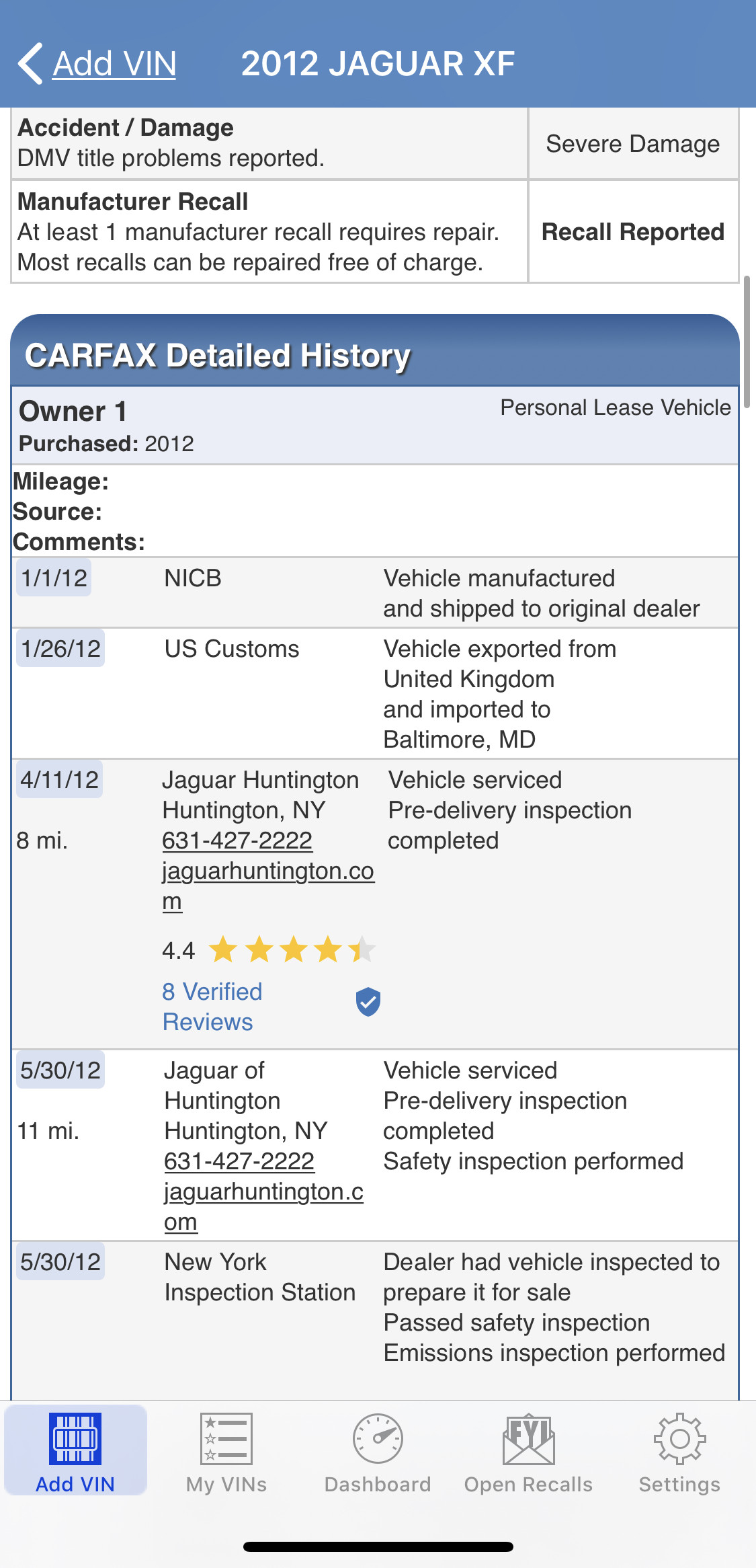
Task: Visit jaguarhuntington.com from 5/30/12 service entry
Action: (263, 1192)
